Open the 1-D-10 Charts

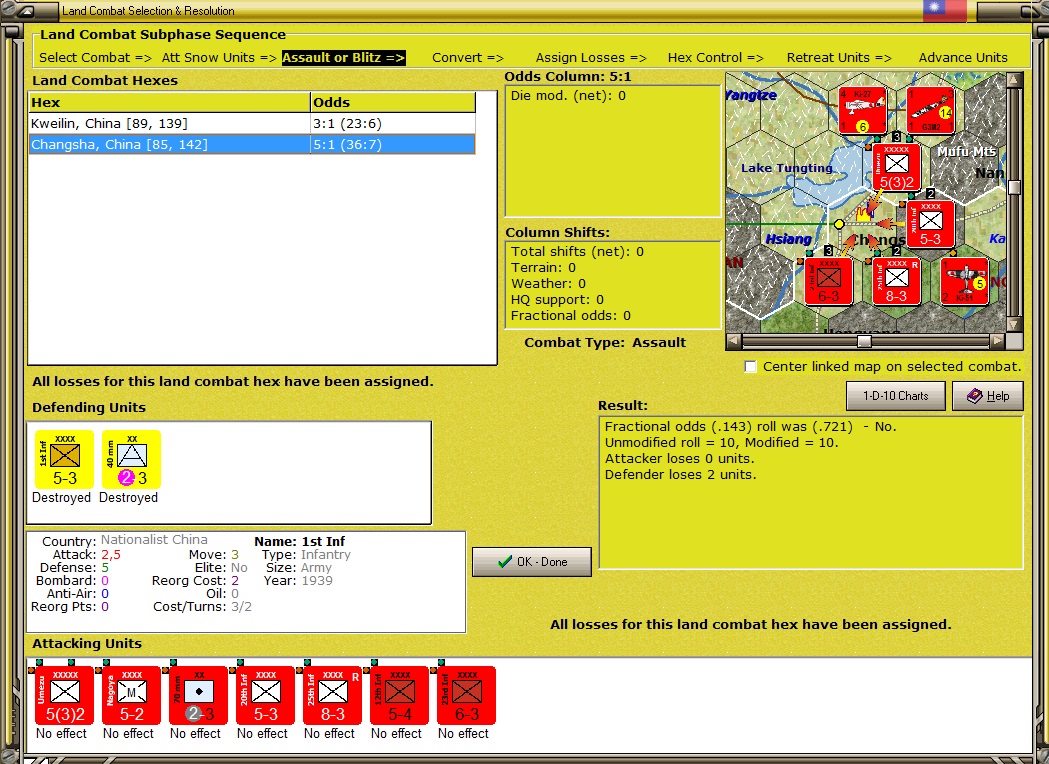(896, 396)
